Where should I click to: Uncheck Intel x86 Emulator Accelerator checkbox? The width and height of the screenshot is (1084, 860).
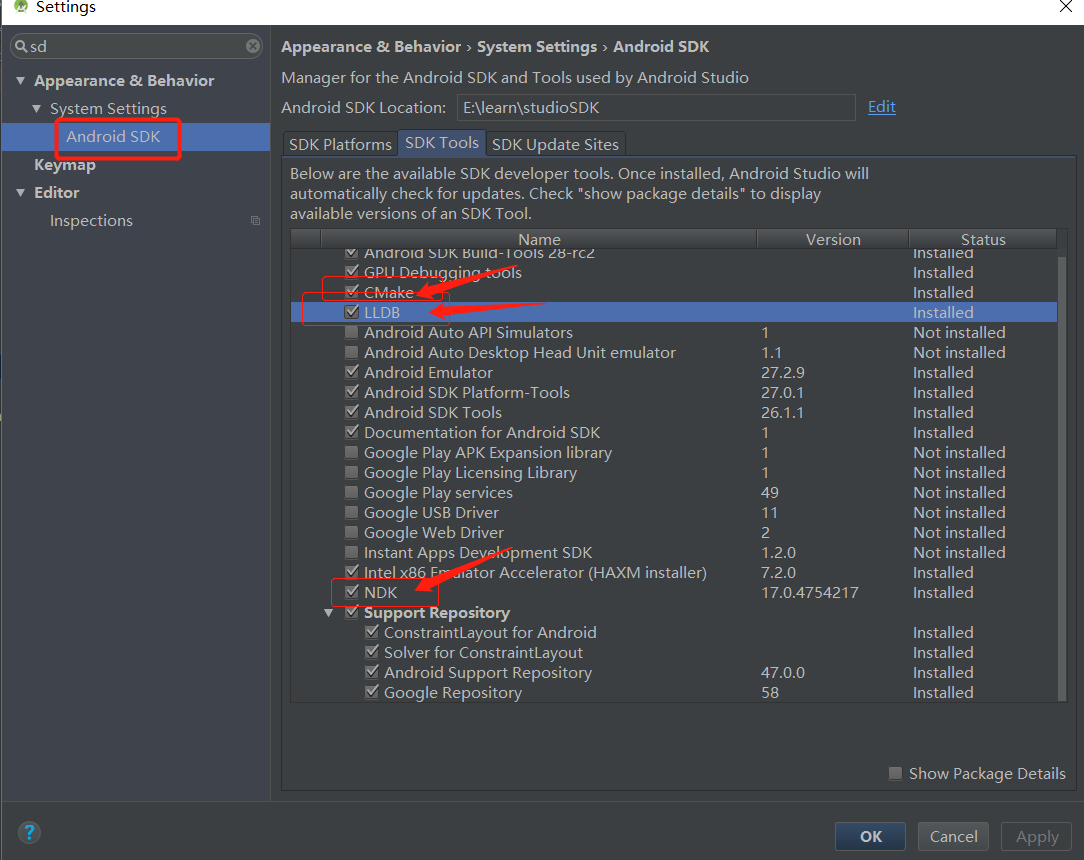(352, 572)
